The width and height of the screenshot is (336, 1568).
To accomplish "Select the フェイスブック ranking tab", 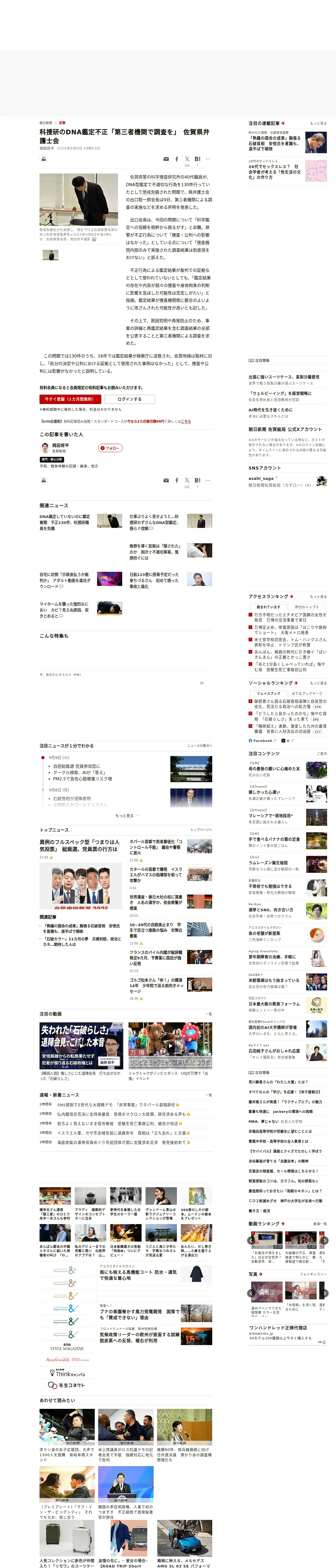I will [x=268, y=693].
